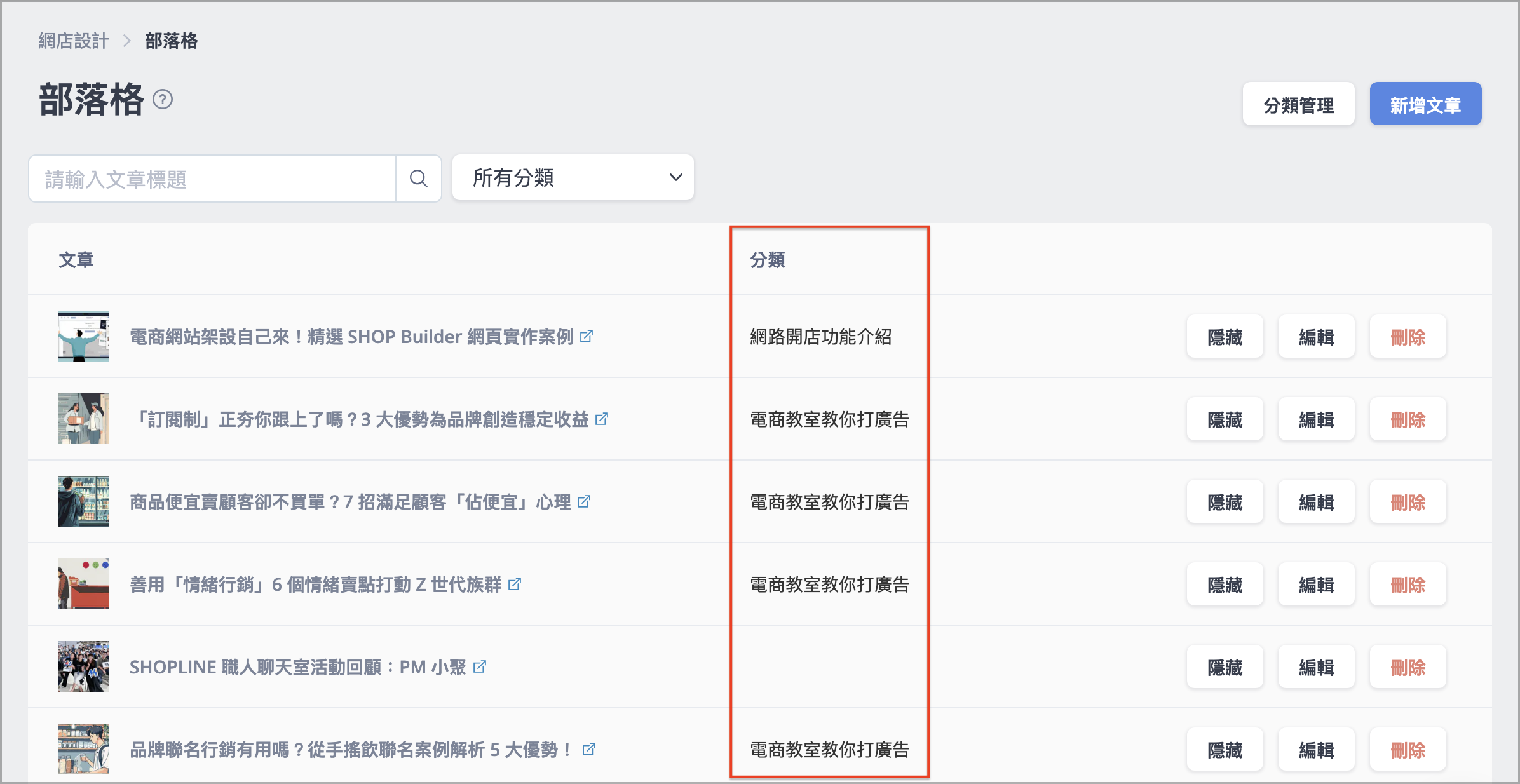Image resolution: width=1520 pixels, height=784 pixels.
Task: Open external link icon for 訂閱制 article
Action: 602,419
